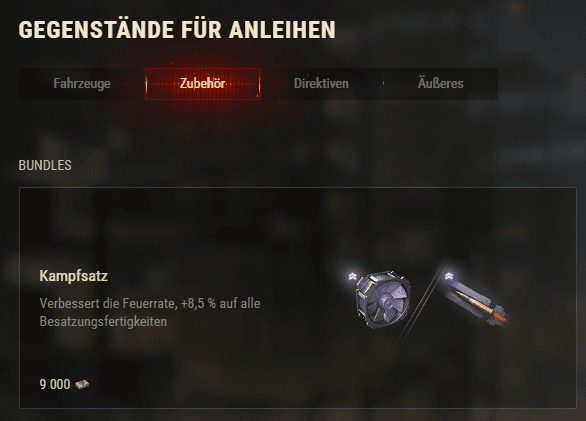The image size is (586, 421).
Task: Click the BUNDLES section heading
Action: 45,165
